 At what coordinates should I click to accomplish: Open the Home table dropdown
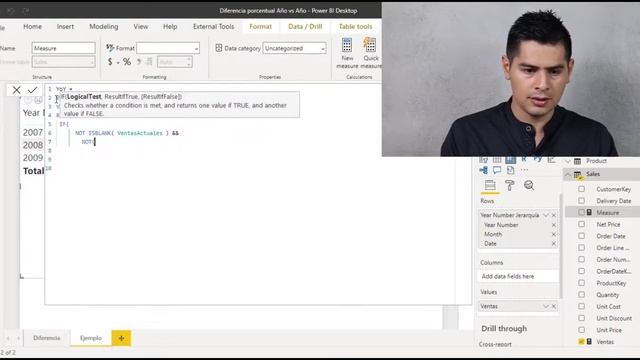click(x=64, y=62)
